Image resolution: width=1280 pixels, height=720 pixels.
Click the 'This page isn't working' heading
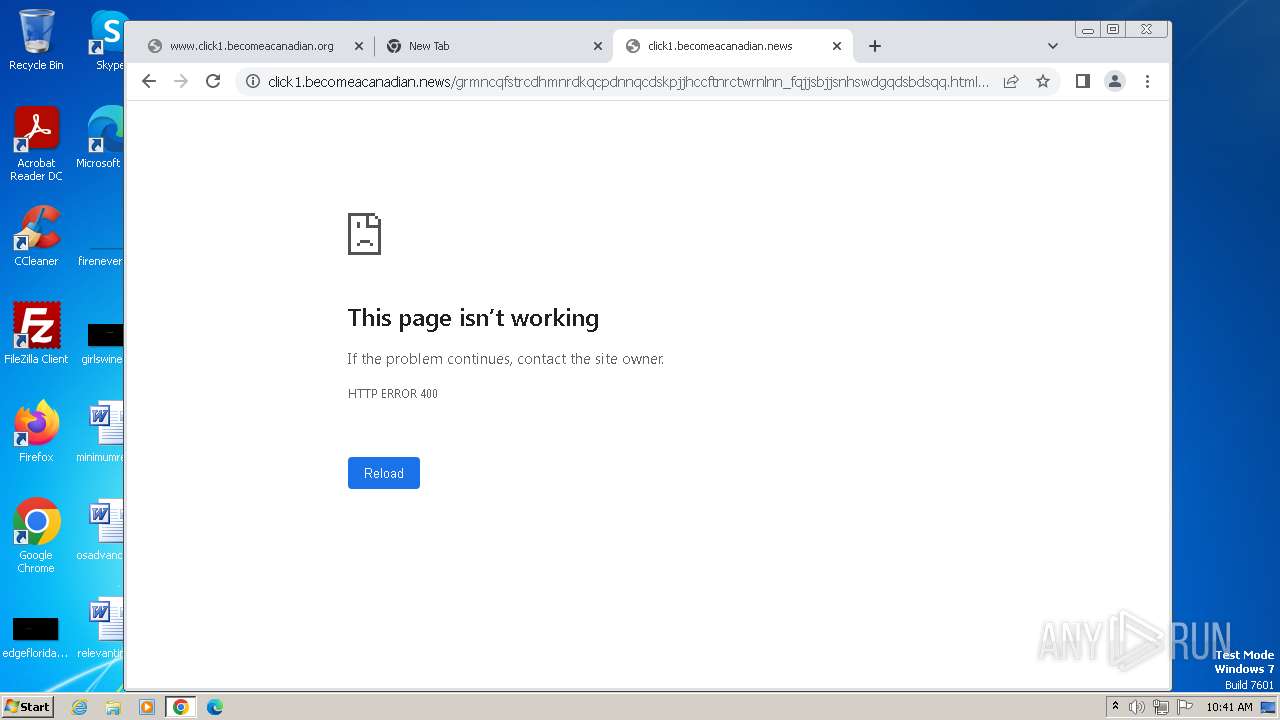(x=473, y=318)
